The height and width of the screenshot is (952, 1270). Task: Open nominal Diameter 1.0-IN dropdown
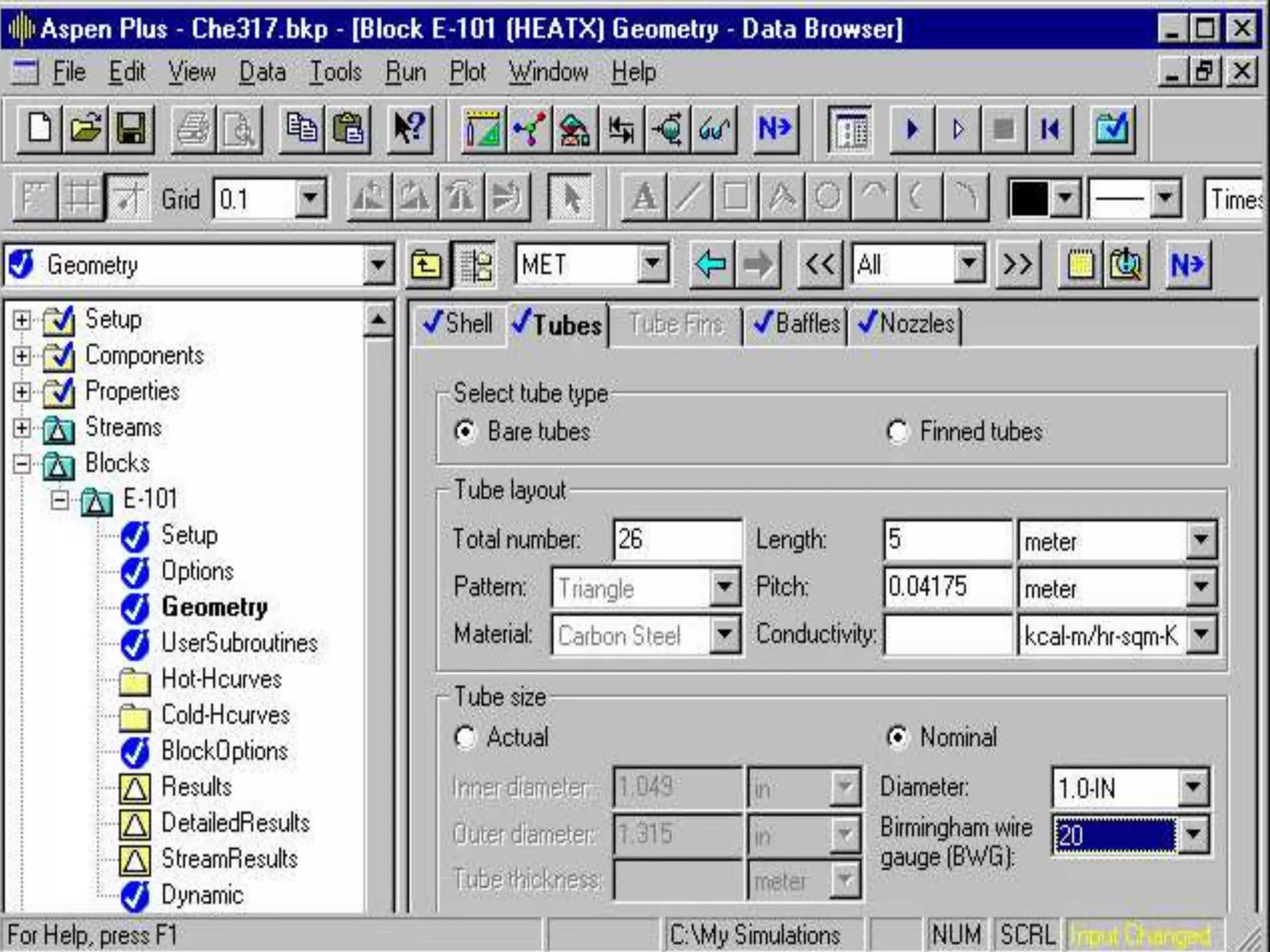[x=1193, y=787]
